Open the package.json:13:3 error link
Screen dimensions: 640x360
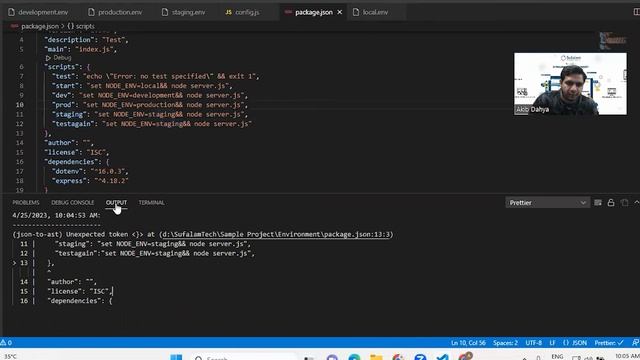click(x=276, y=234)
